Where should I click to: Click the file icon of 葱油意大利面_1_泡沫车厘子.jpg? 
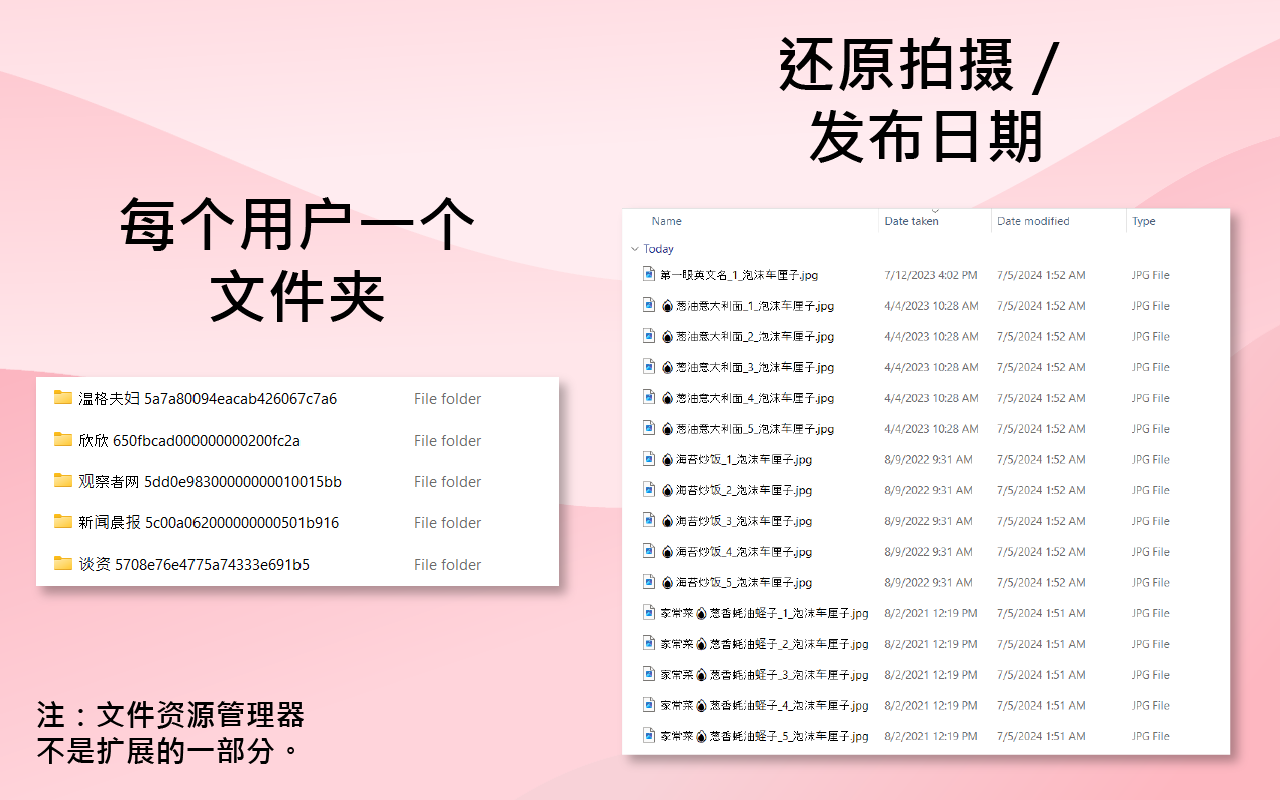[648, 305]
